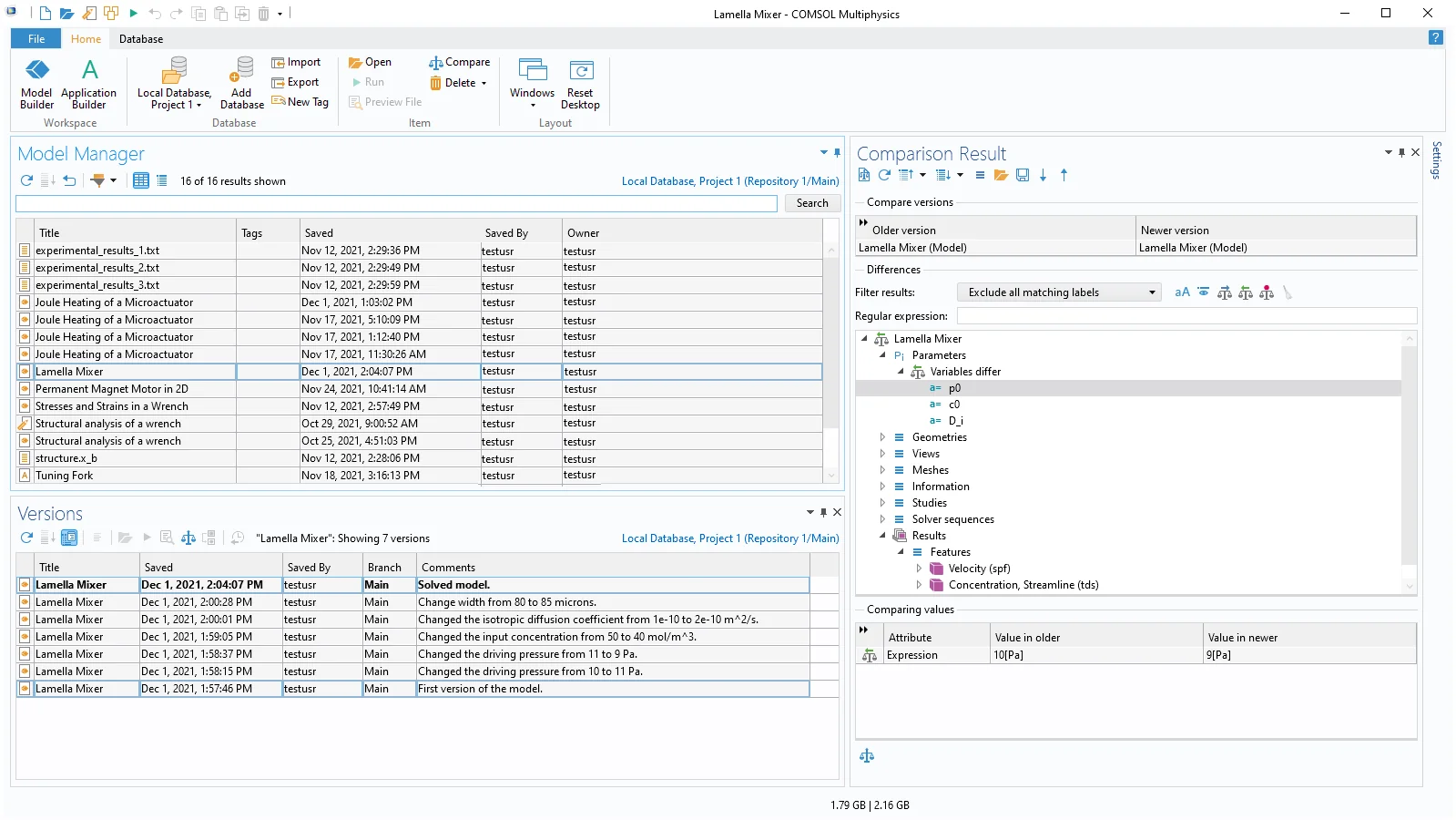Click Reset Desktop layout button

(x=580, y=83)
